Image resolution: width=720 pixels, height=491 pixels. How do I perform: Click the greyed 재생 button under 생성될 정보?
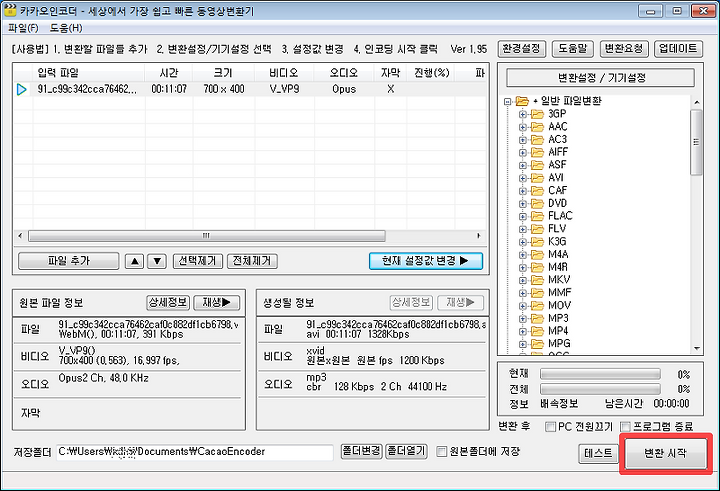pyautogui.click(x=460, y=302)
